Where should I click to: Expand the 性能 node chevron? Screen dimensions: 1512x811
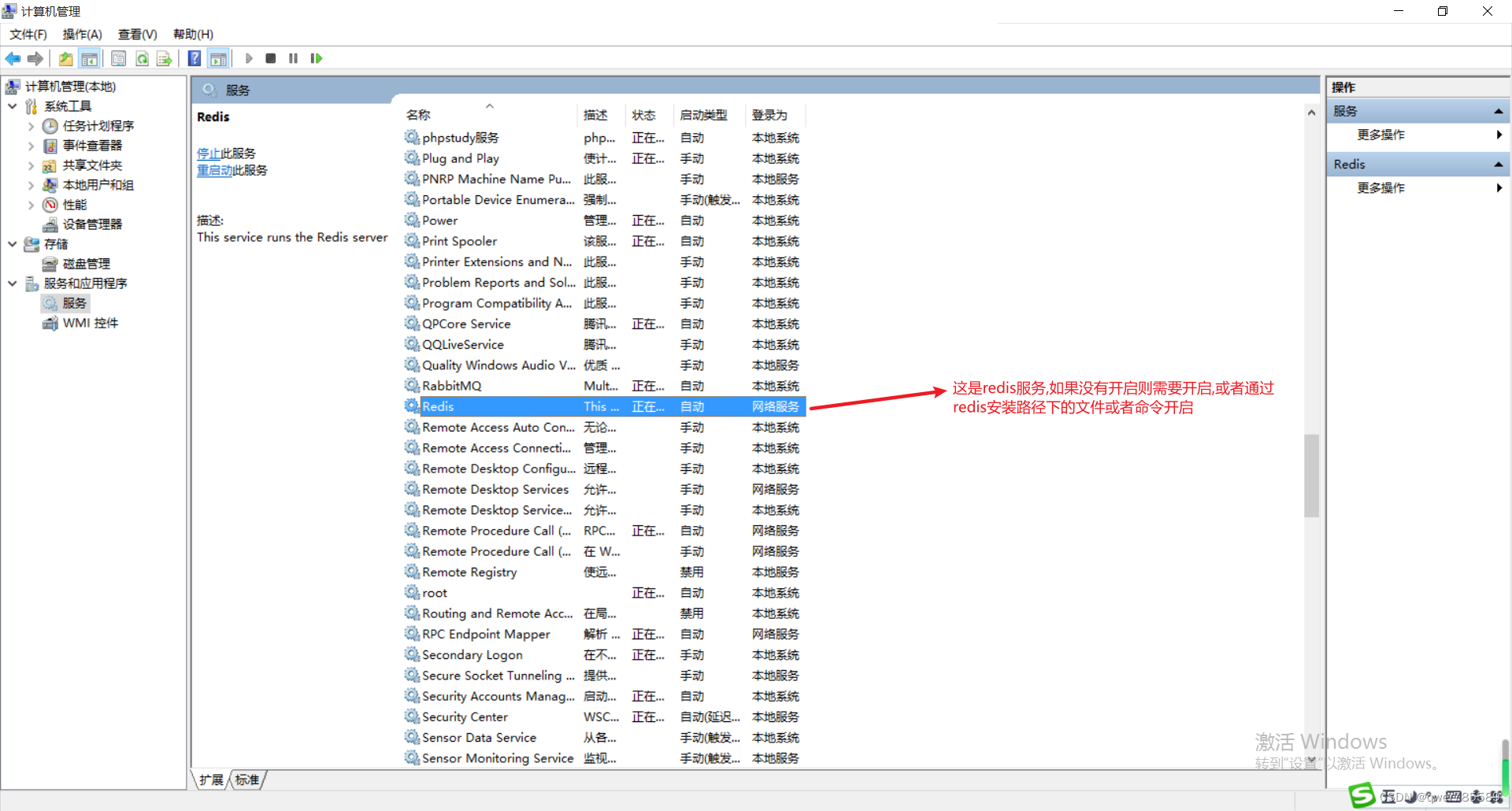(31, 205)
